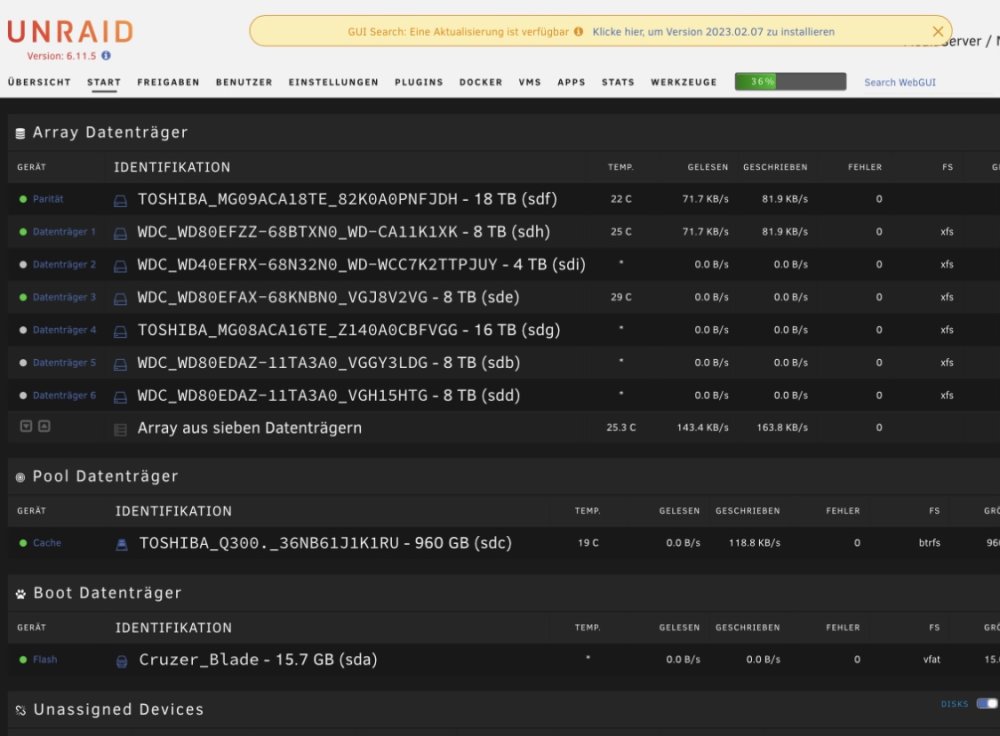Open the Start tab

[x=104, y=82]
